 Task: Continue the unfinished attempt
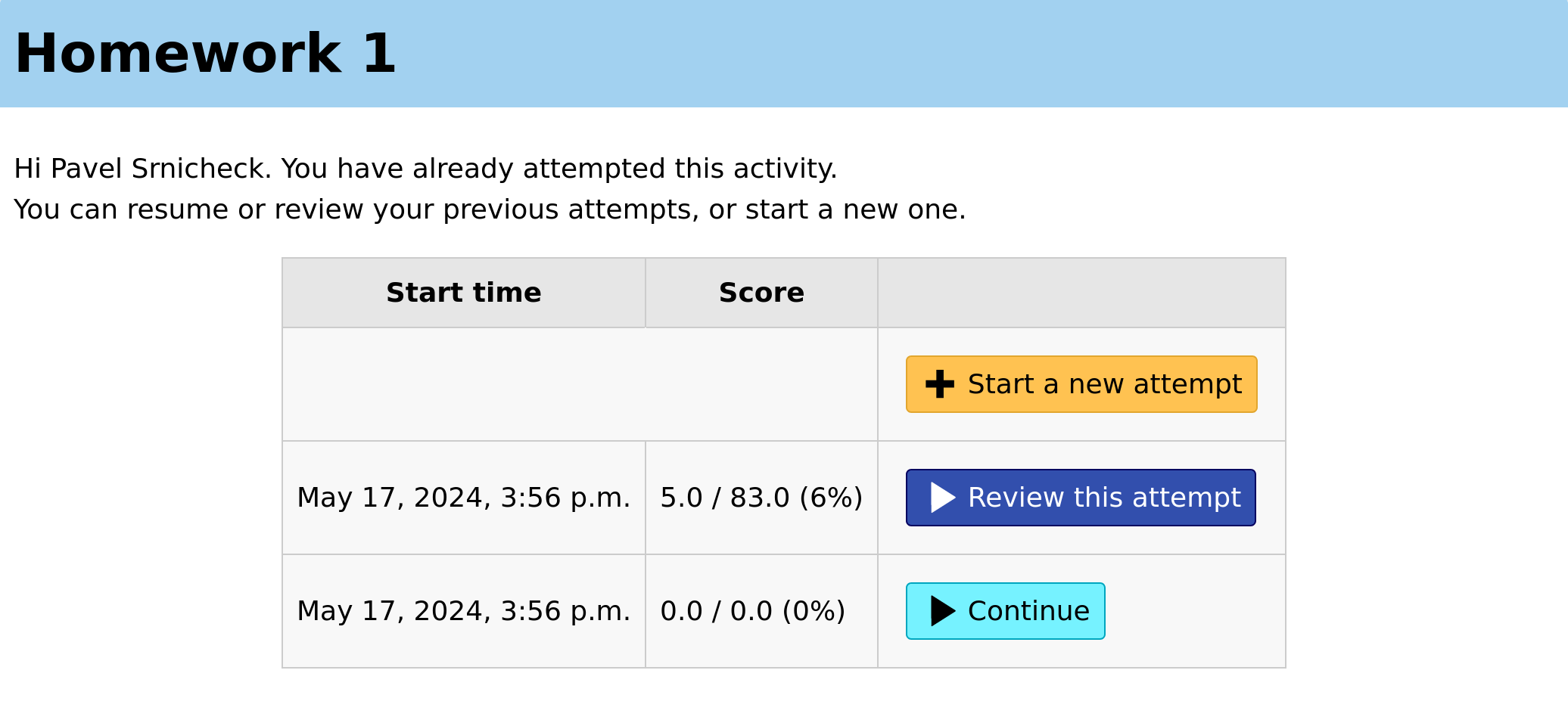1005,611
